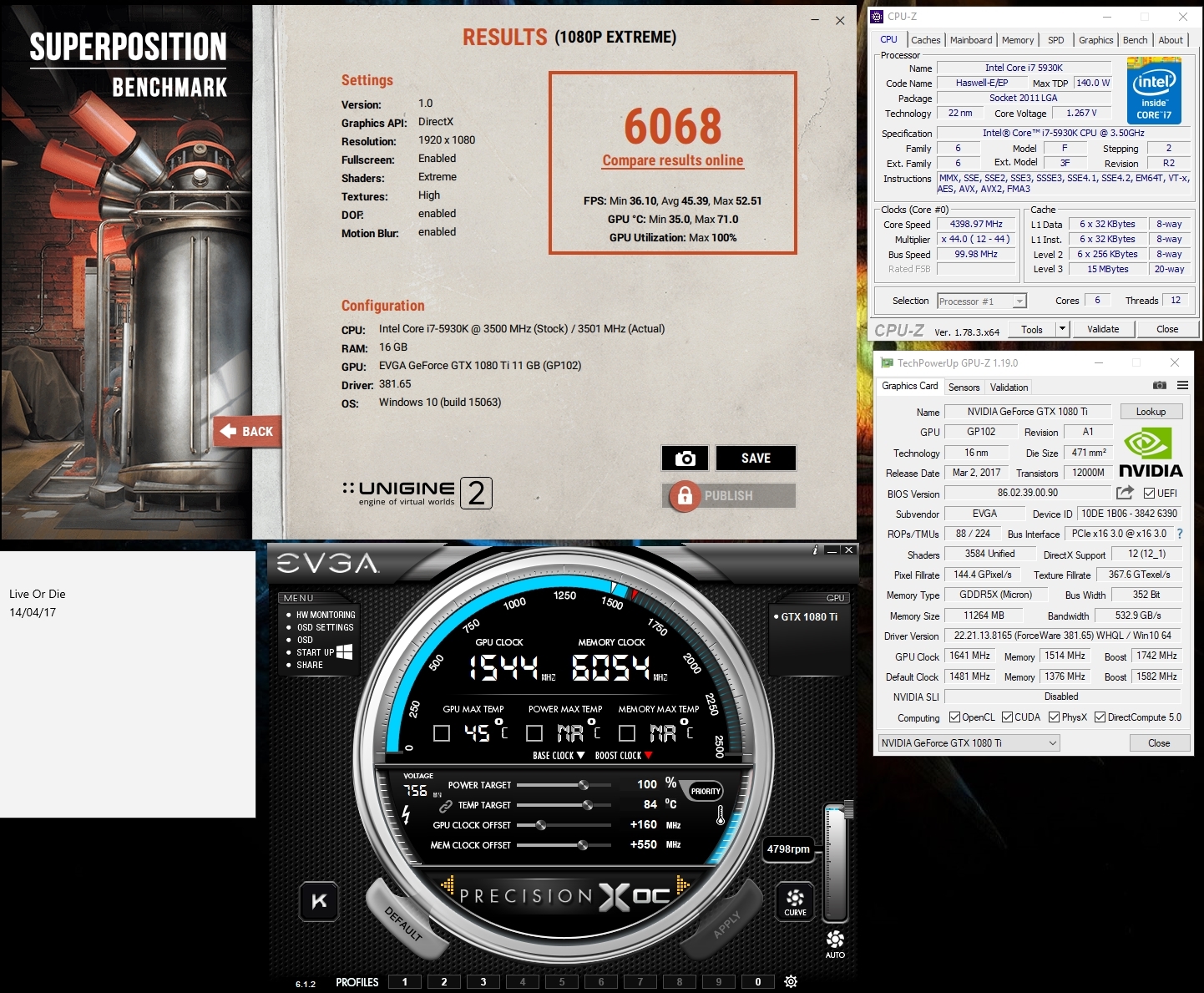Click the Lookup button in GPU-Z
Image resolution: width=1204 pixels, height=993 pixels.
pos(1151,412)
